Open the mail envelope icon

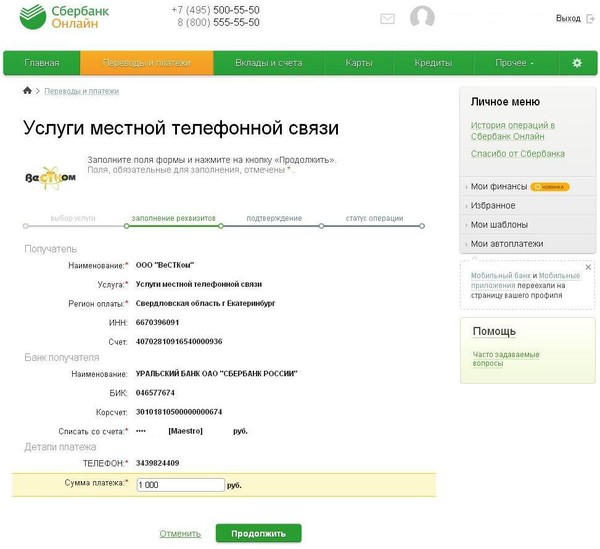coord(387,18)
